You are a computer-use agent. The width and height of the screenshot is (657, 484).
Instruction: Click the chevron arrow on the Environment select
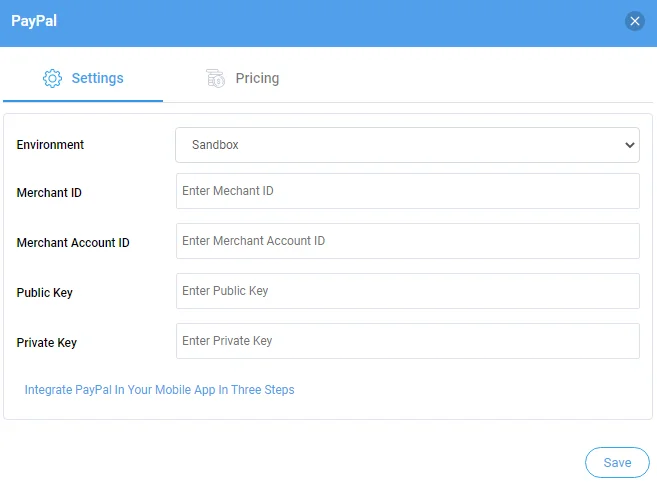point(629,145)
